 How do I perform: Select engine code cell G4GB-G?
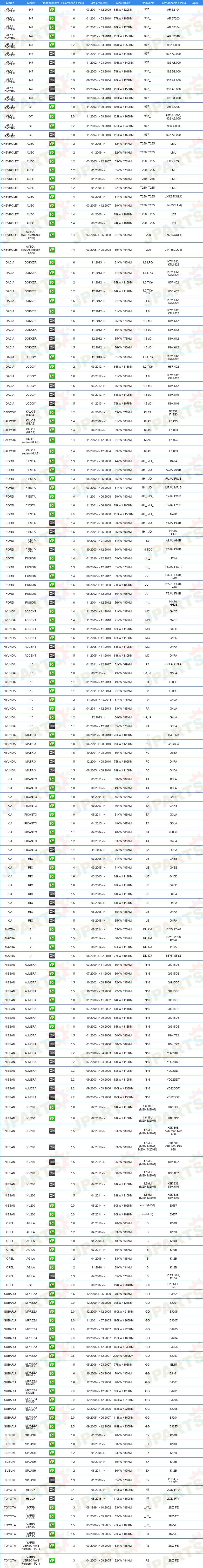[x=173, y=744]
